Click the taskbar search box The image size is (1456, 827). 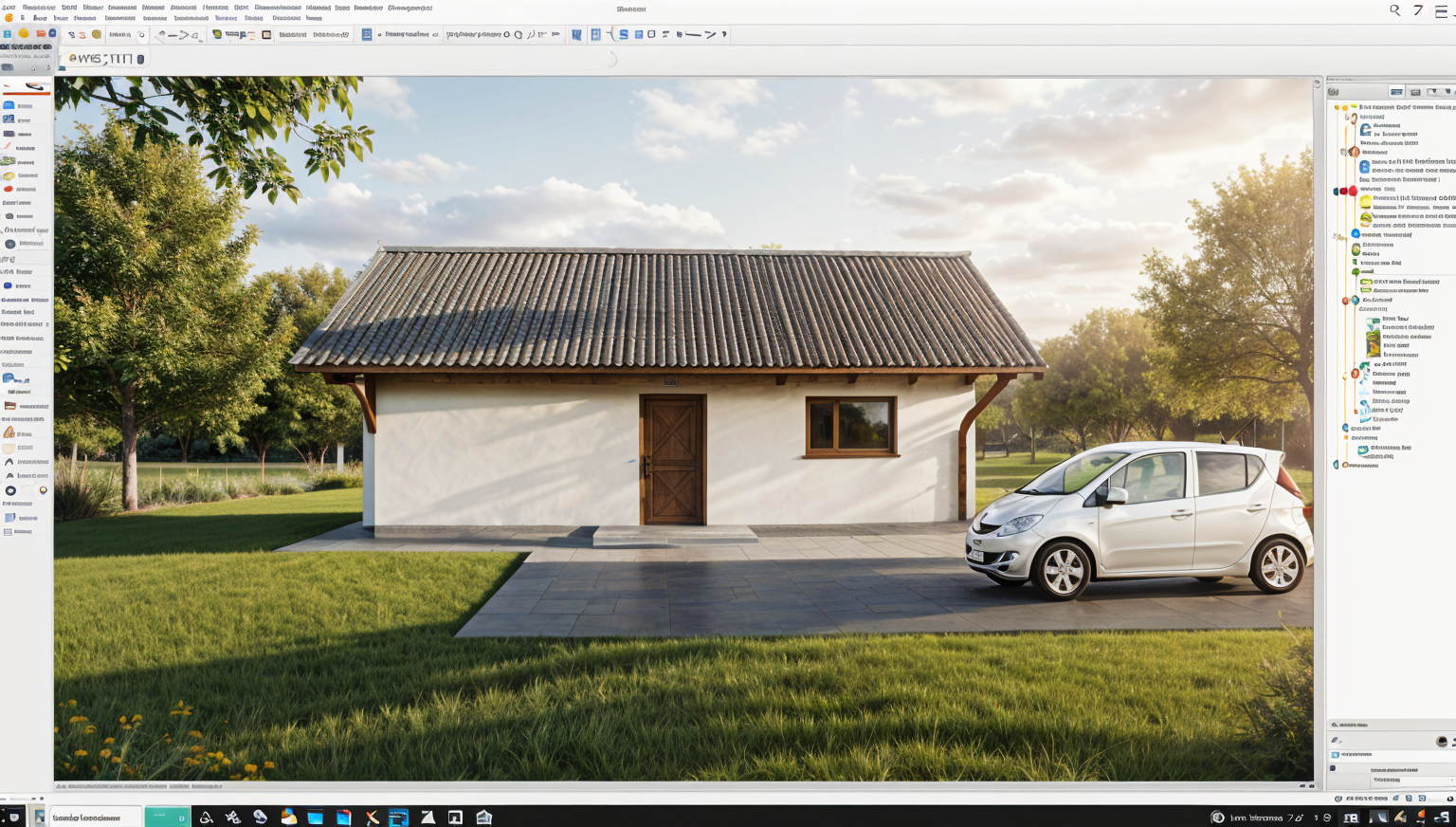95,817
